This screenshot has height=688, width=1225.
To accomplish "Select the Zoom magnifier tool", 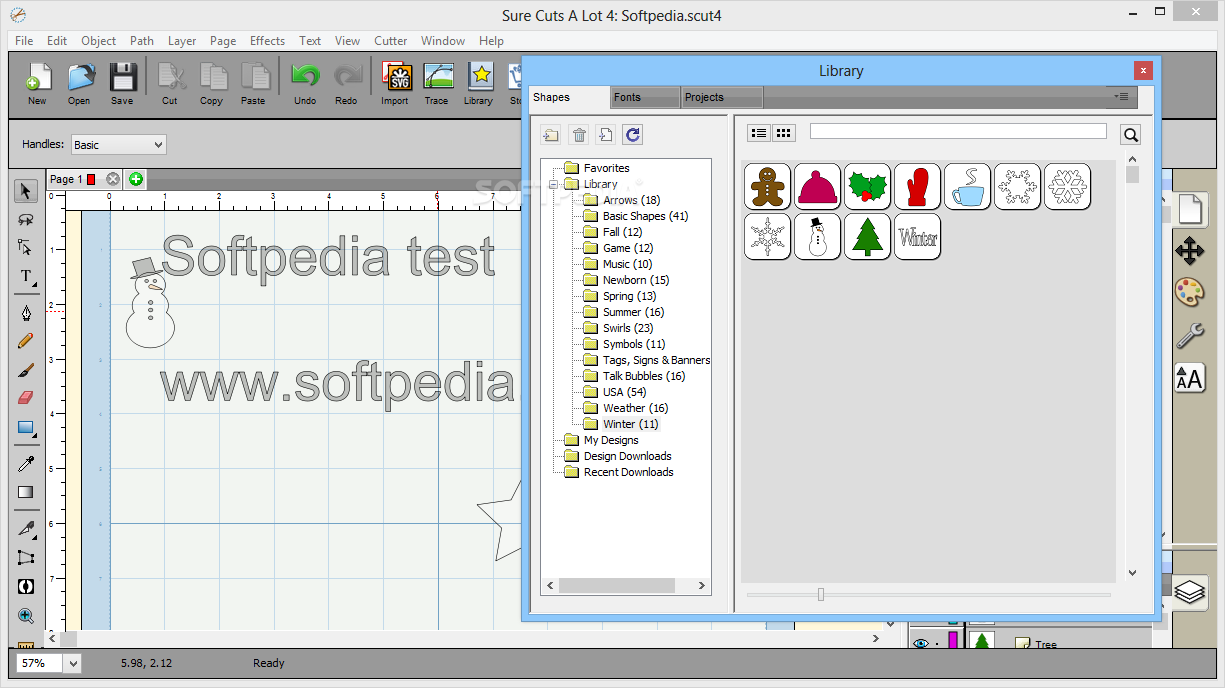I will point(26,616).
